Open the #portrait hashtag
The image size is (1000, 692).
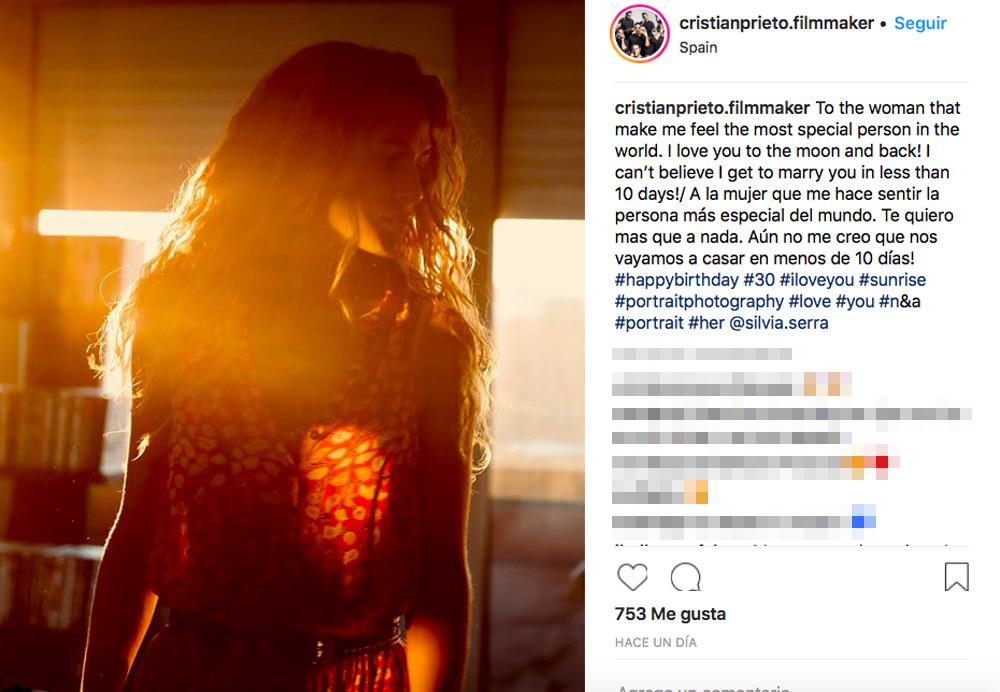(x=649, y=323)
